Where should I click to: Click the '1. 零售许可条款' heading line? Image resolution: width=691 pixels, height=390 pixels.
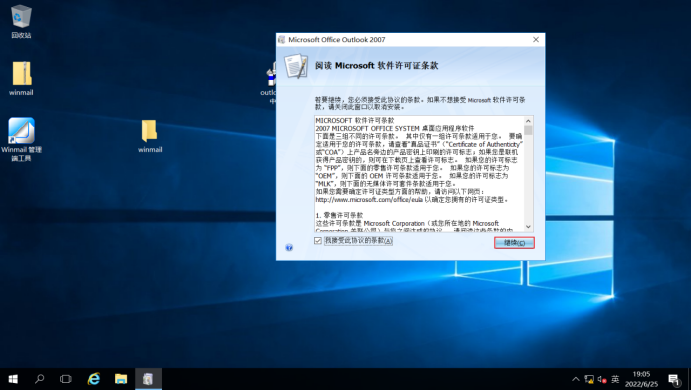point(339,215)
